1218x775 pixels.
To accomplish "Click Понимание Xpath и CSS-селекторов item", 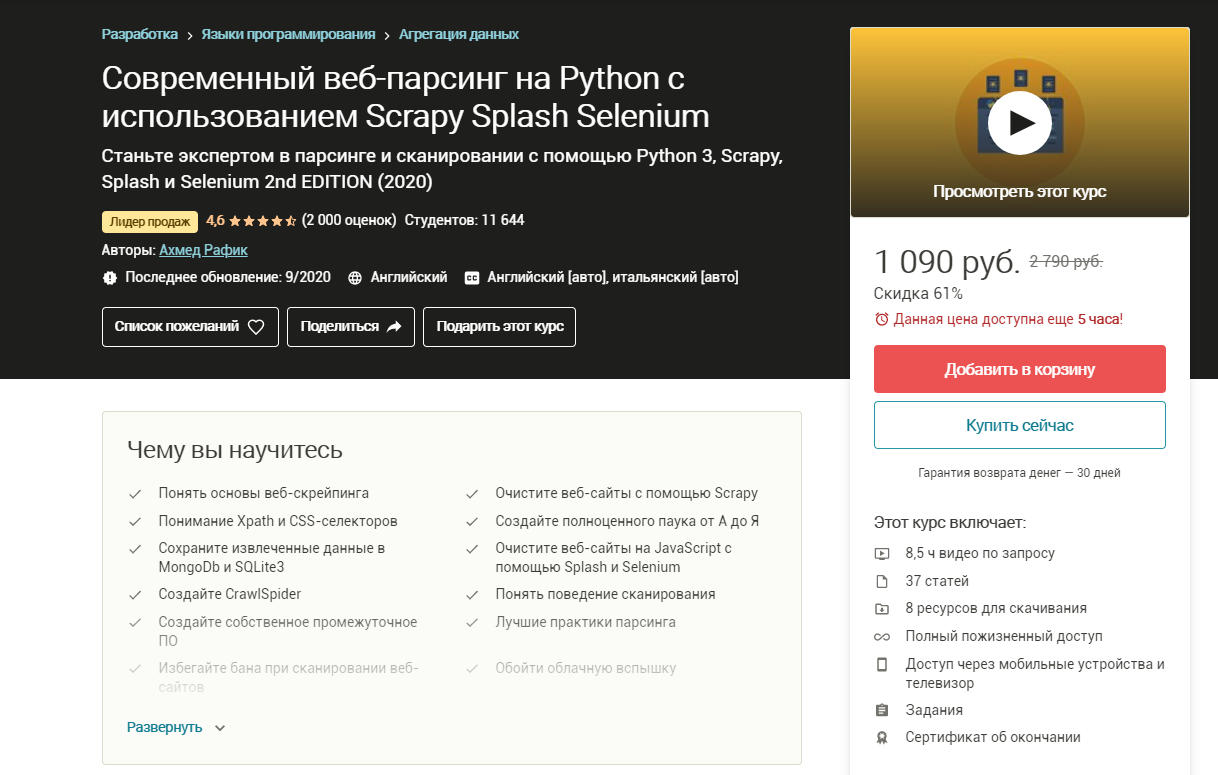I will pyautogui.click(x=278, y=521).
